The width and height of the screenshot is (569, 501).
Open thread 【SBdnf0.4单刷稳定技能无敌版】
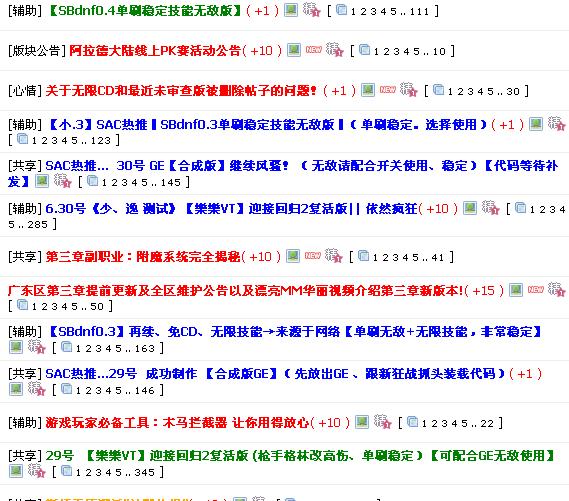pyautogui.click(x=145, y=11)
